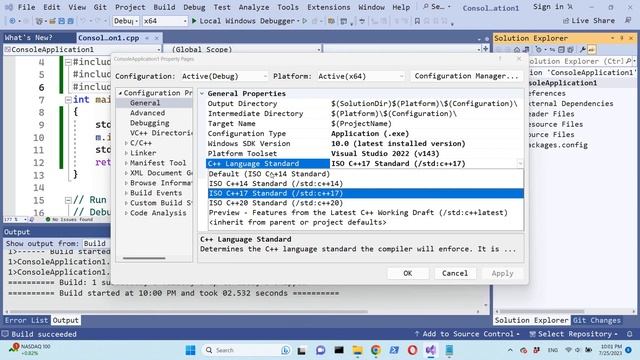Select the Preview /std:c++latest option
The image size is (640, 360).
tap(366, 213)
